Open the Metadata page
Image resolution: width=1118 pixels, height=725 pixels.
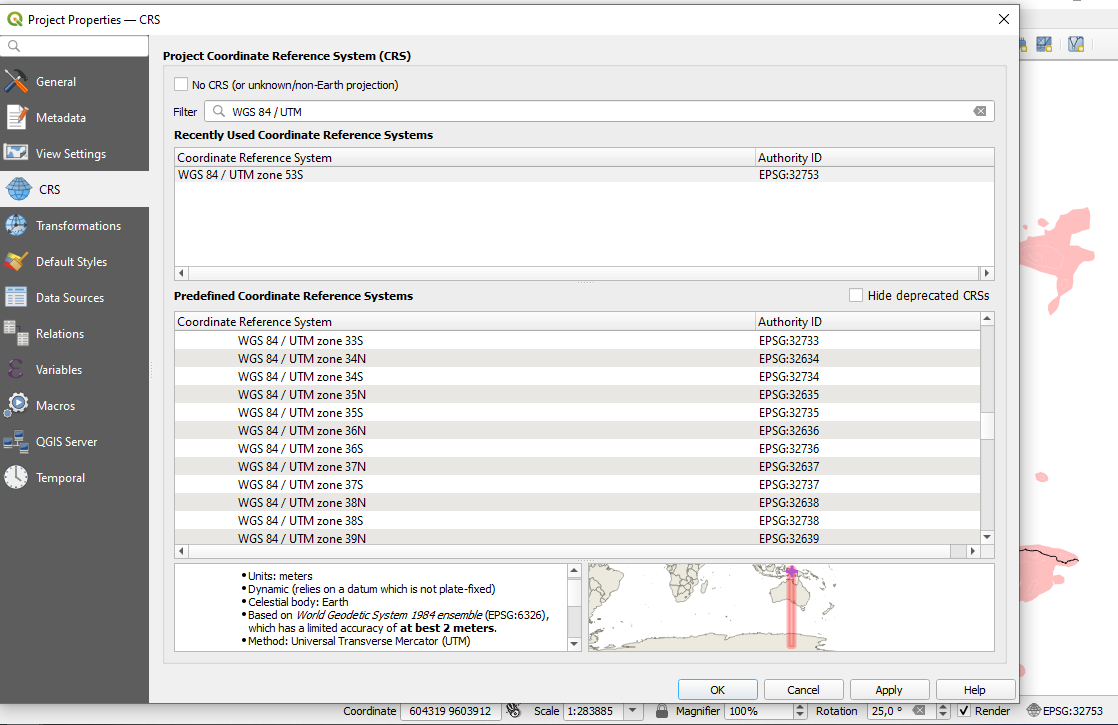[x=74, y=118]
